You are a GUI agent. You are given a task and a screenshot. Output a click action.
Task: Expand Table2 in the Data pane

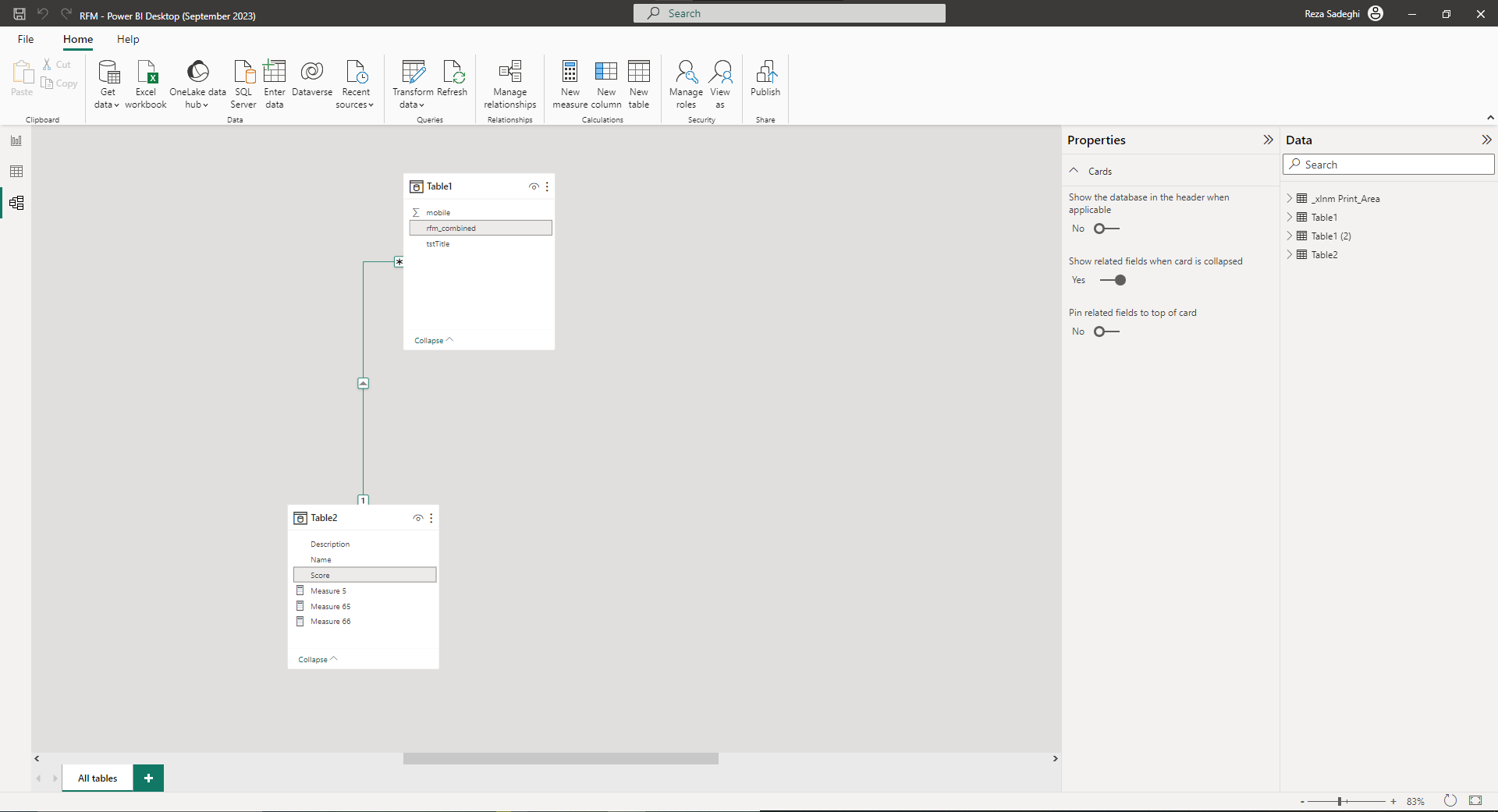pos(1290,255)
